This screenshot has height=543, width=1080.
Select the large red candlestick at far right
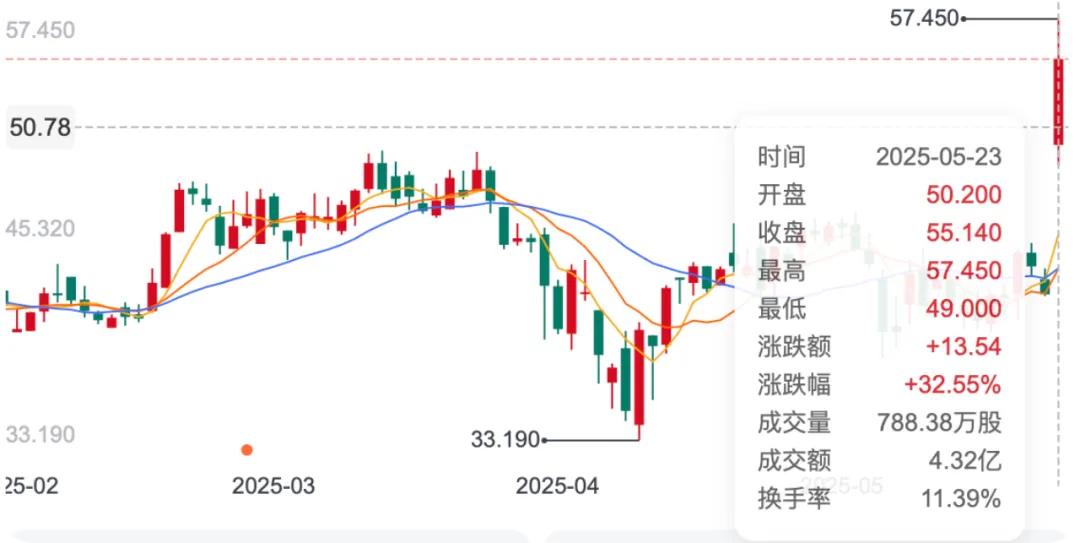[1058, 100]
